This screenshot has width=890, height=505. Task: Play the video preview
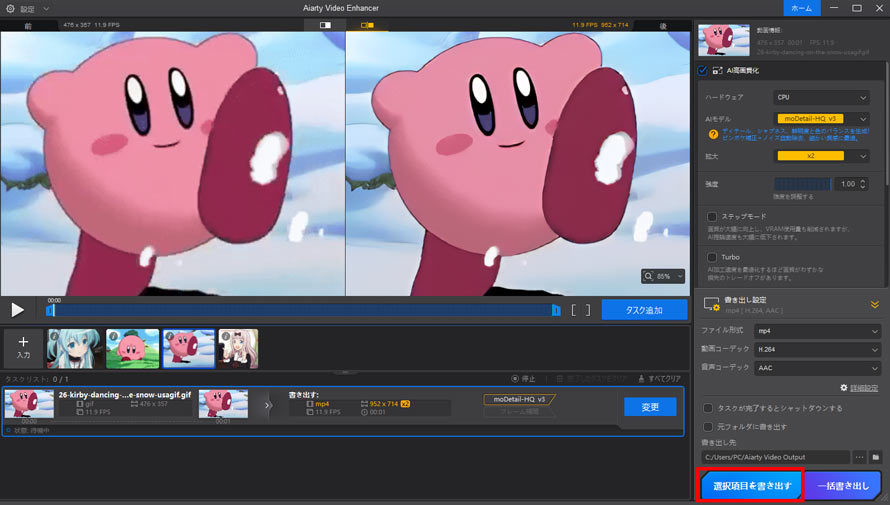(18, 310)
